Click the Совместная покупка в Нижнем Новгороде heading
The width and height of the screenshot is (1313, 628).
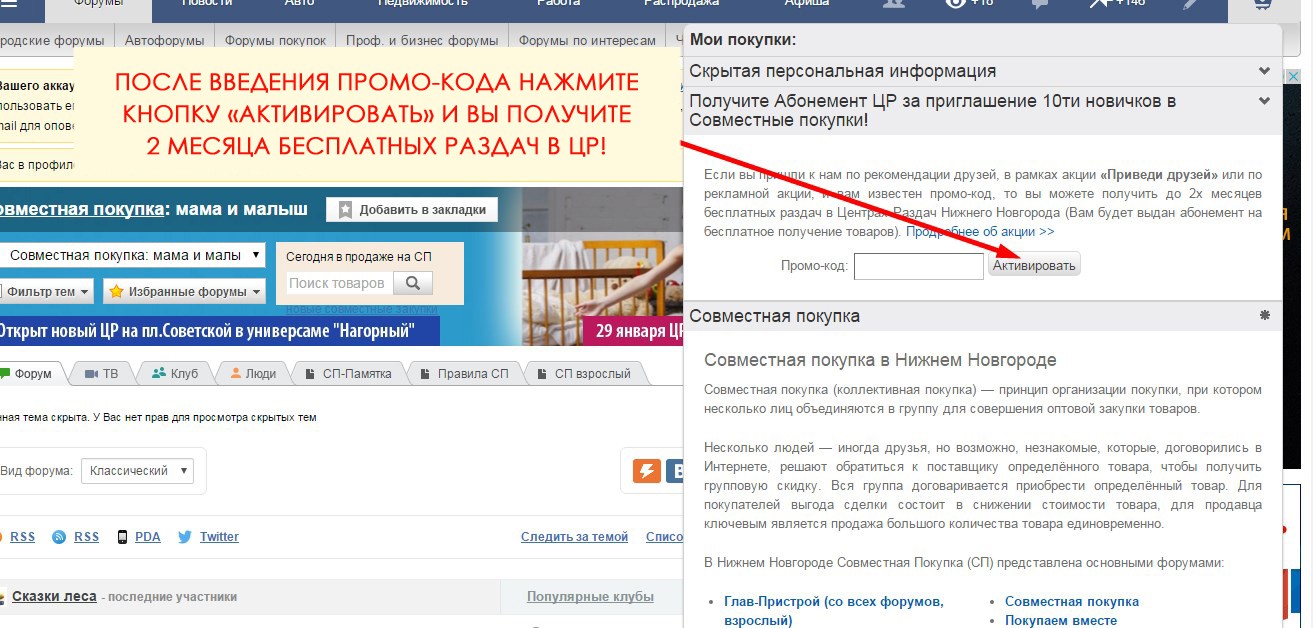pos(880,360)
